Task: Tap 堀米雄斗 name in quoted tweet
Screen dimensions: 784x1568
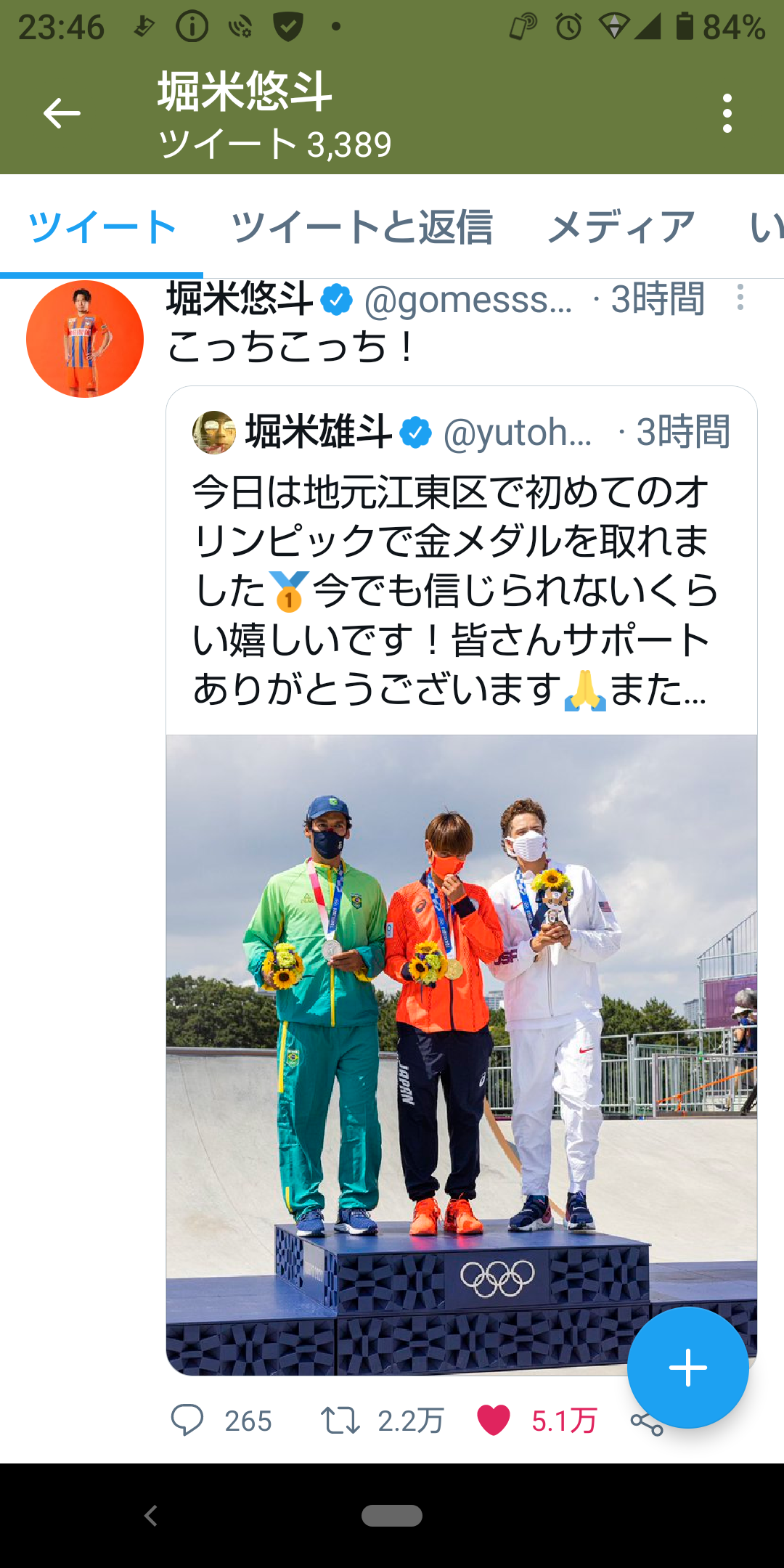Action: (x=319, y=432)
